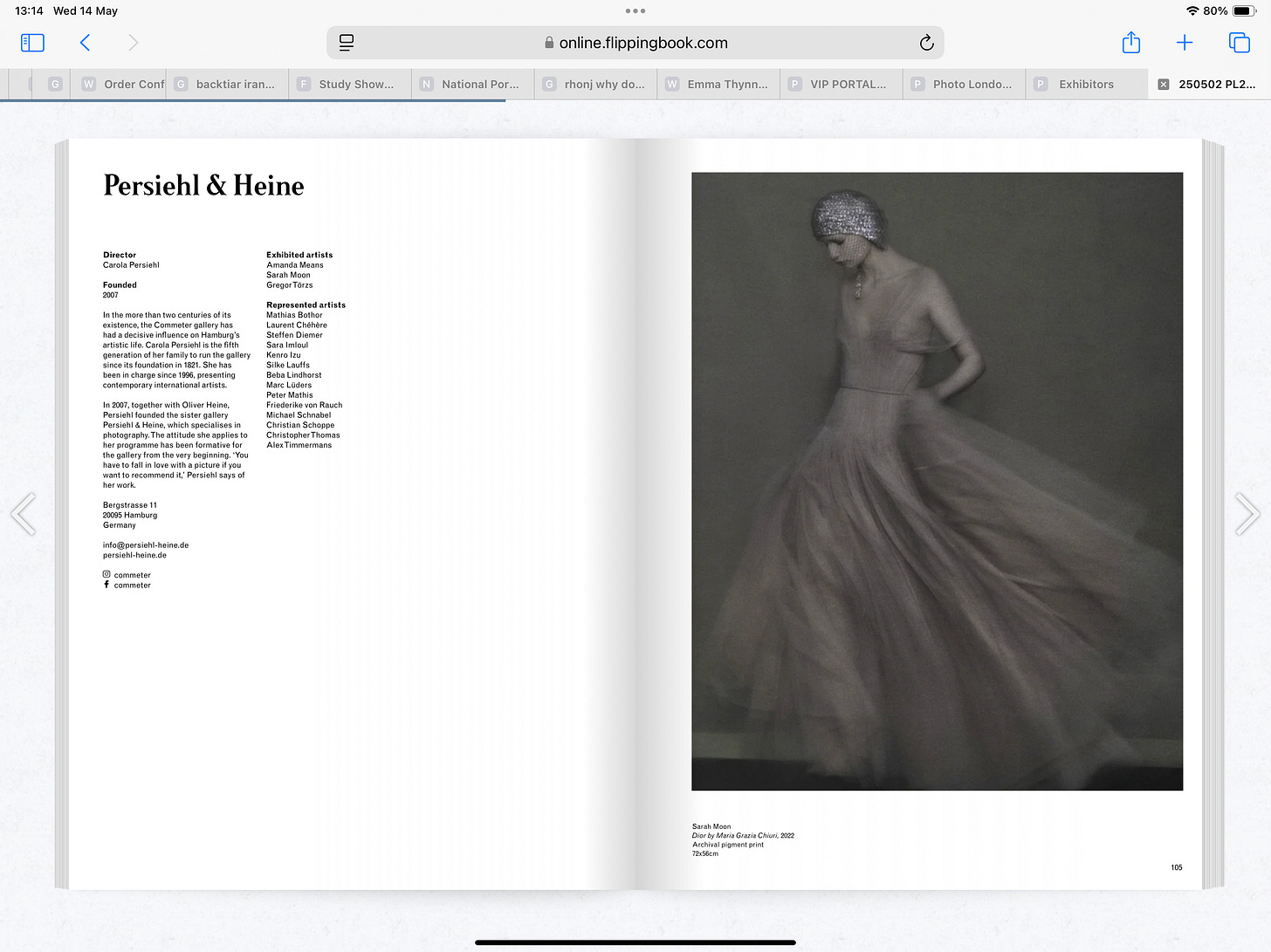Switch to the backtiar iran tab

click(227, 85)
